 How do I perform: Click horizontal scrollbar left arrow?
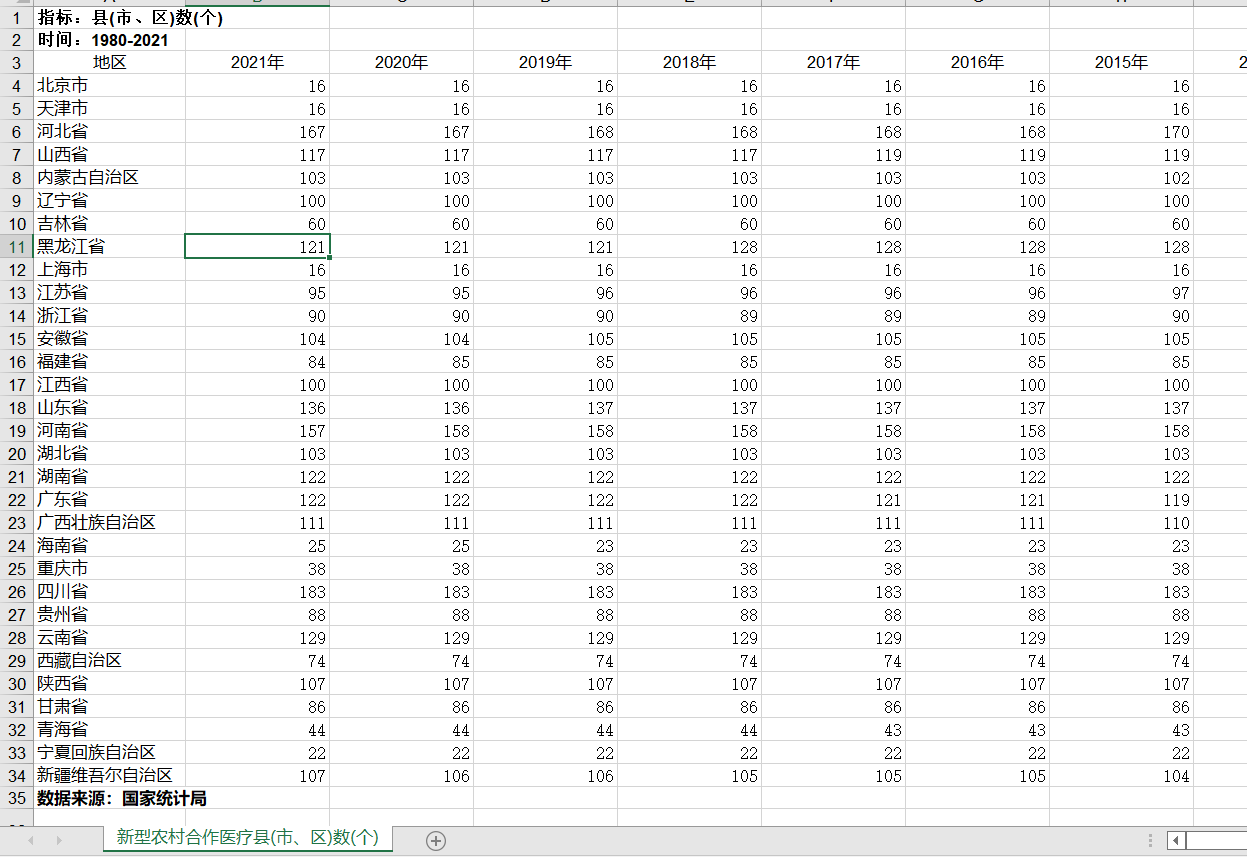point(1176,841)
